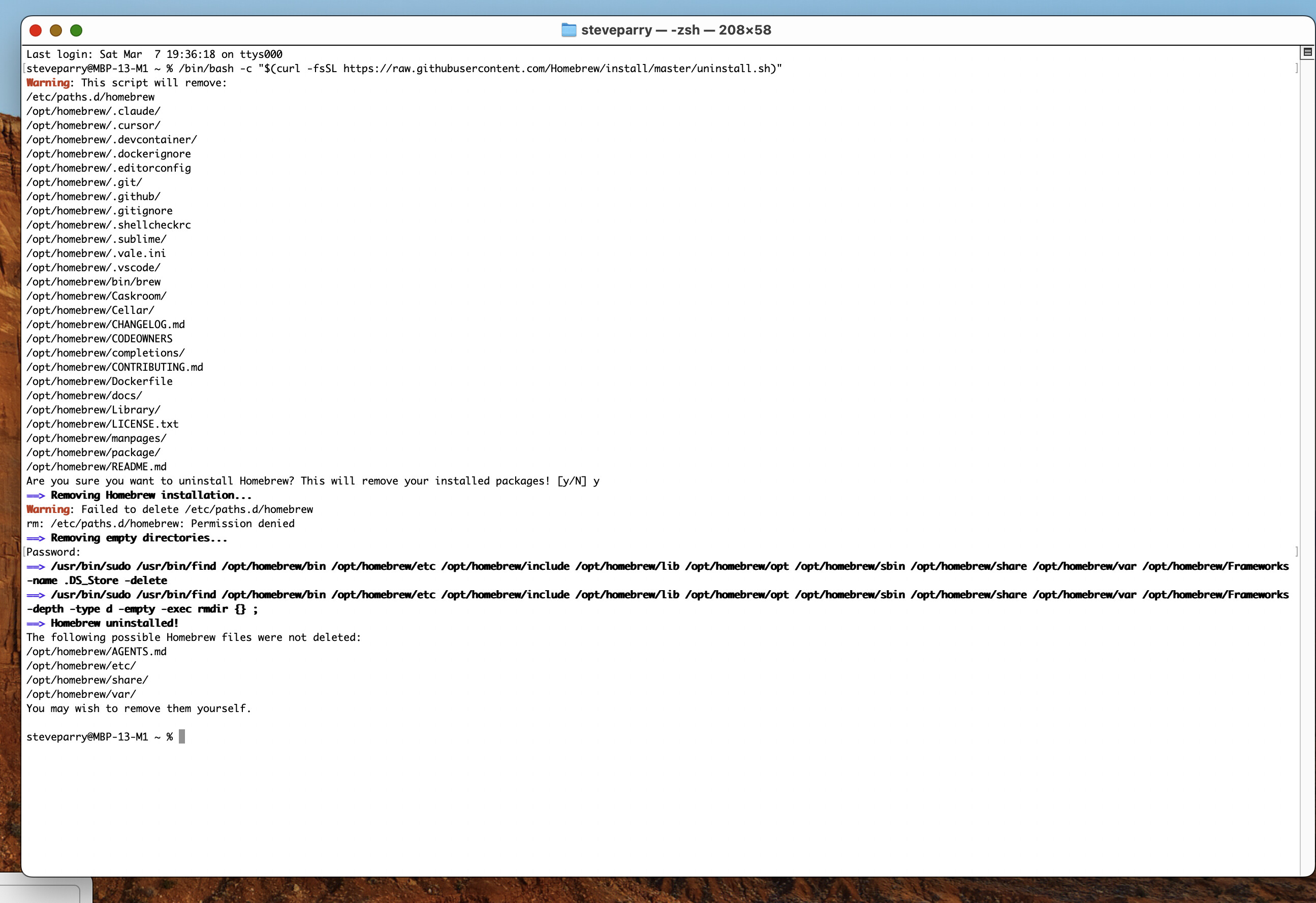Click the folder proxy icon in title bar
1316x903 pixels.
pyautogui.click(x=569, y=30)
